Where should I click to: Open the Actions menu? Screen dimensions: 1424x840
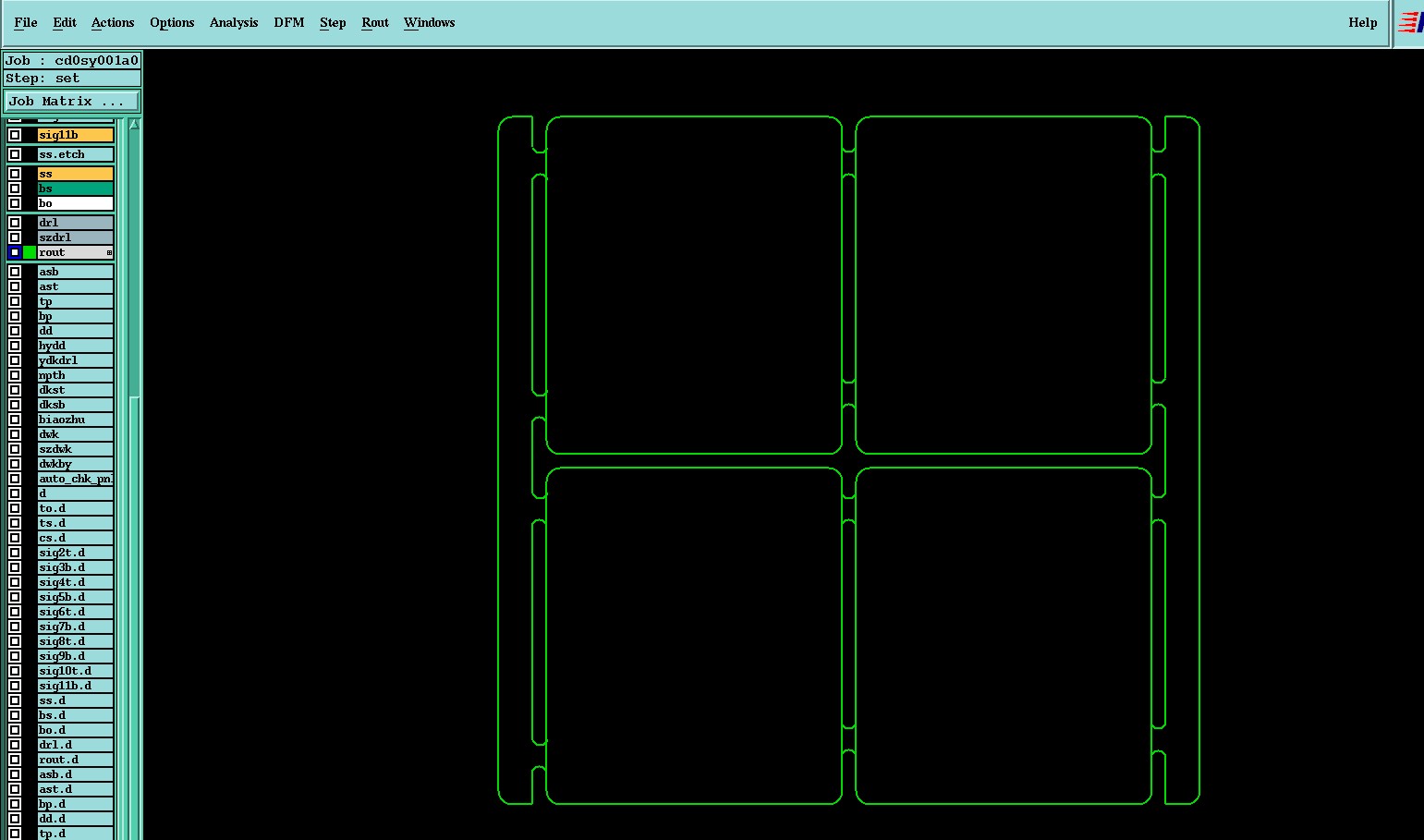113,22
